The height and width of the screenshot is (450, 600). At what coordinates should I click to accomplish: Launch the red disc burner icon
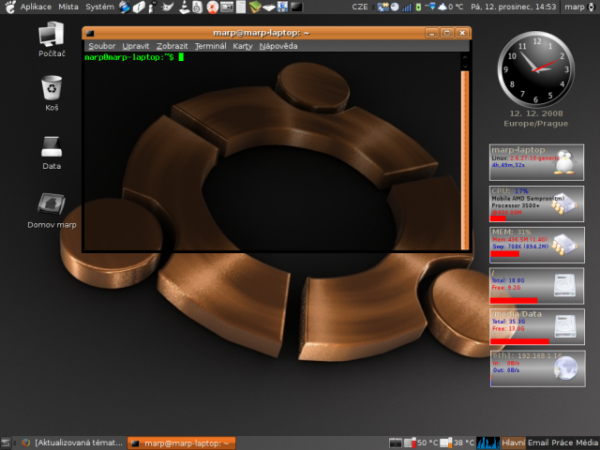click(x=212, y=7)
